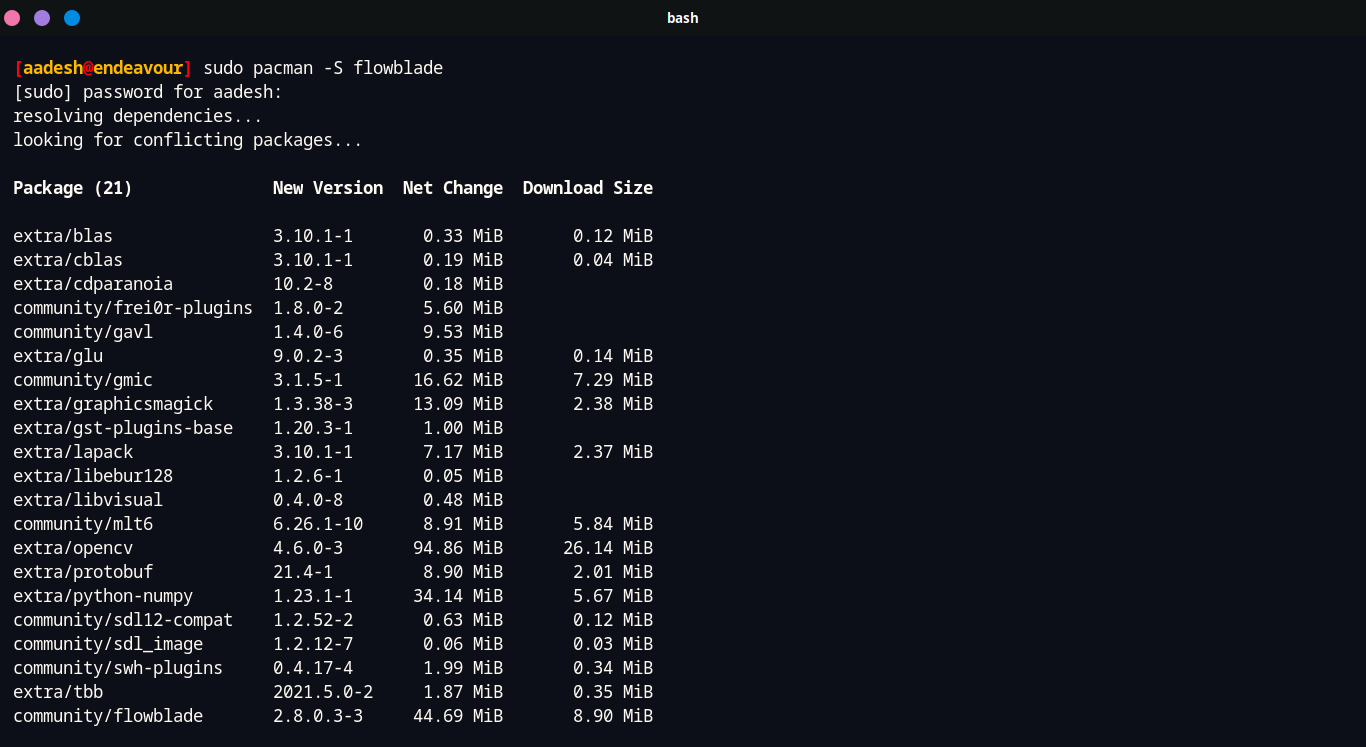This screenshot has height=747, width=1366.
Task: Click the Package (21) column header
Action: pyautogui.click(x=72, y=187)
